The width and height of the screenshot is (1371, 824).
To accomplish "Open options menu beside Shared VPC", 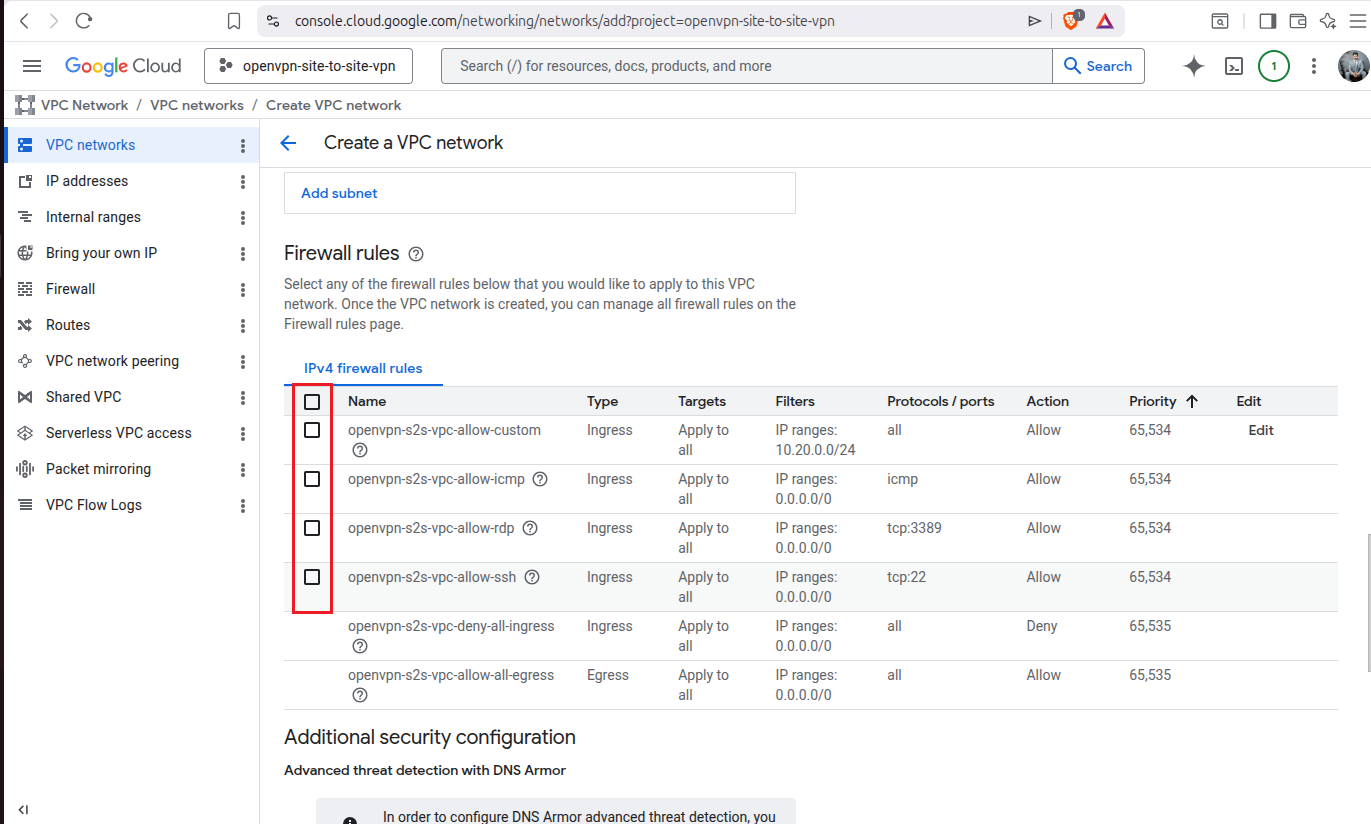I will [x=243, y=398].
